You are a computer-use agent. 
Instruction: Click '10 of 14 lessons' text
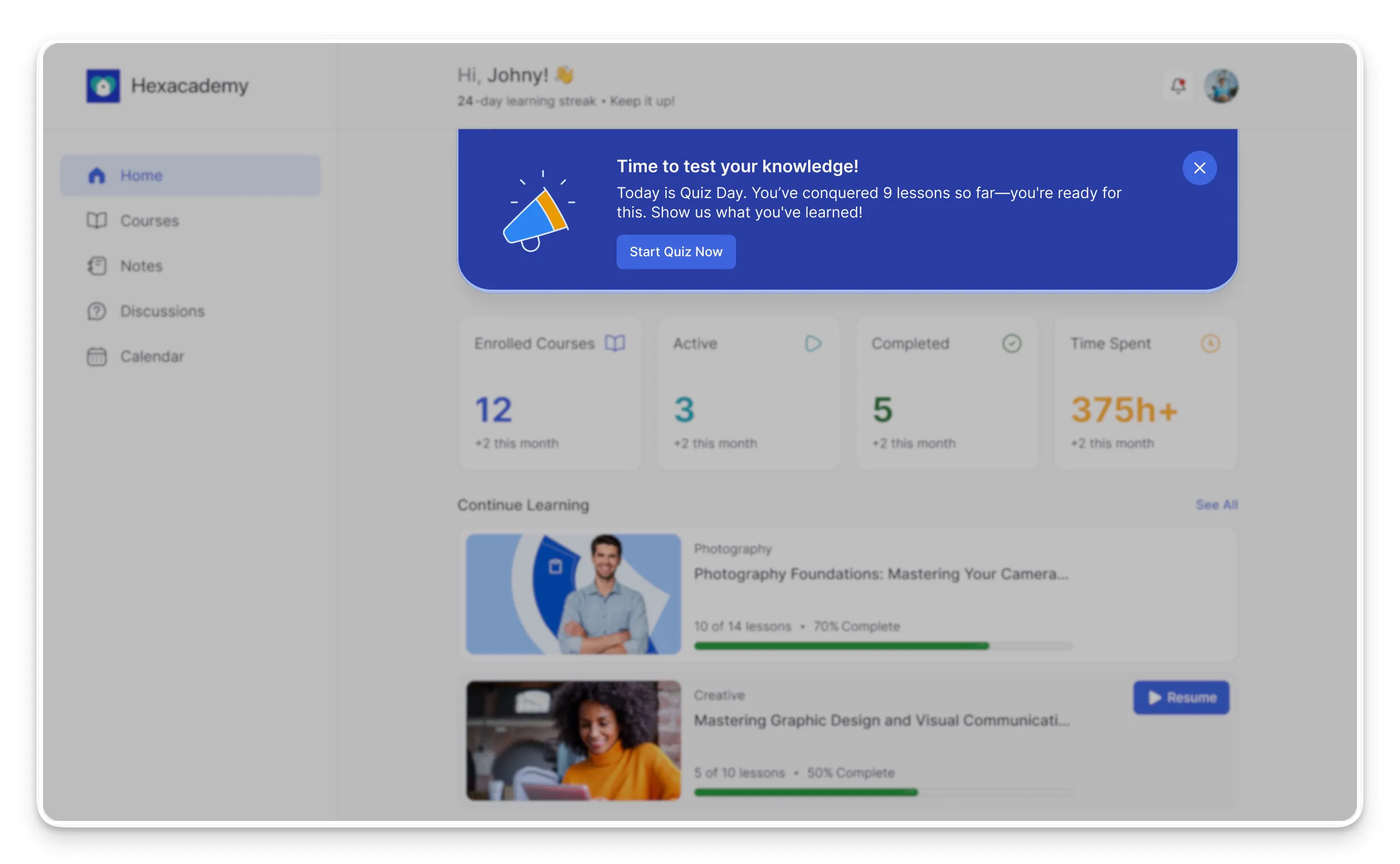coord(743,626)
